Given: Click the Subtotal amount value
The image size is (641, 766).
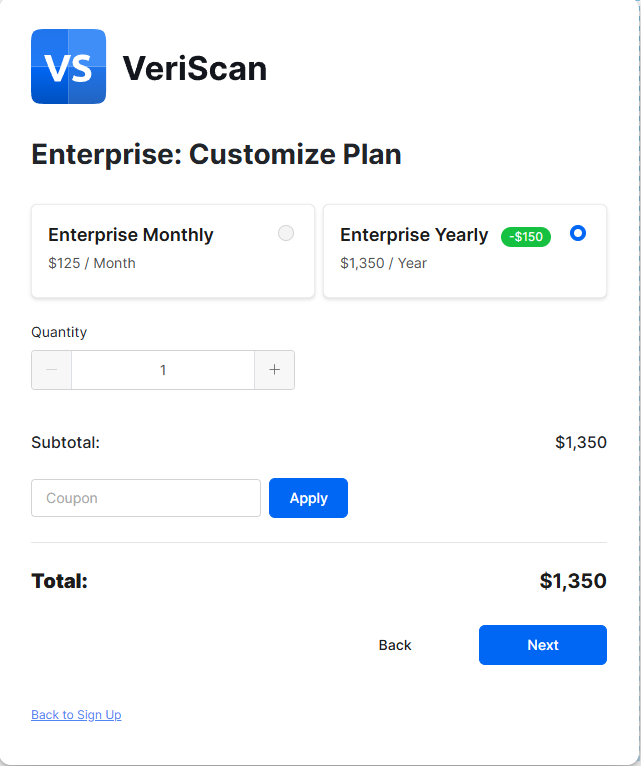Looking at the screenshot, I should [580, 442].
